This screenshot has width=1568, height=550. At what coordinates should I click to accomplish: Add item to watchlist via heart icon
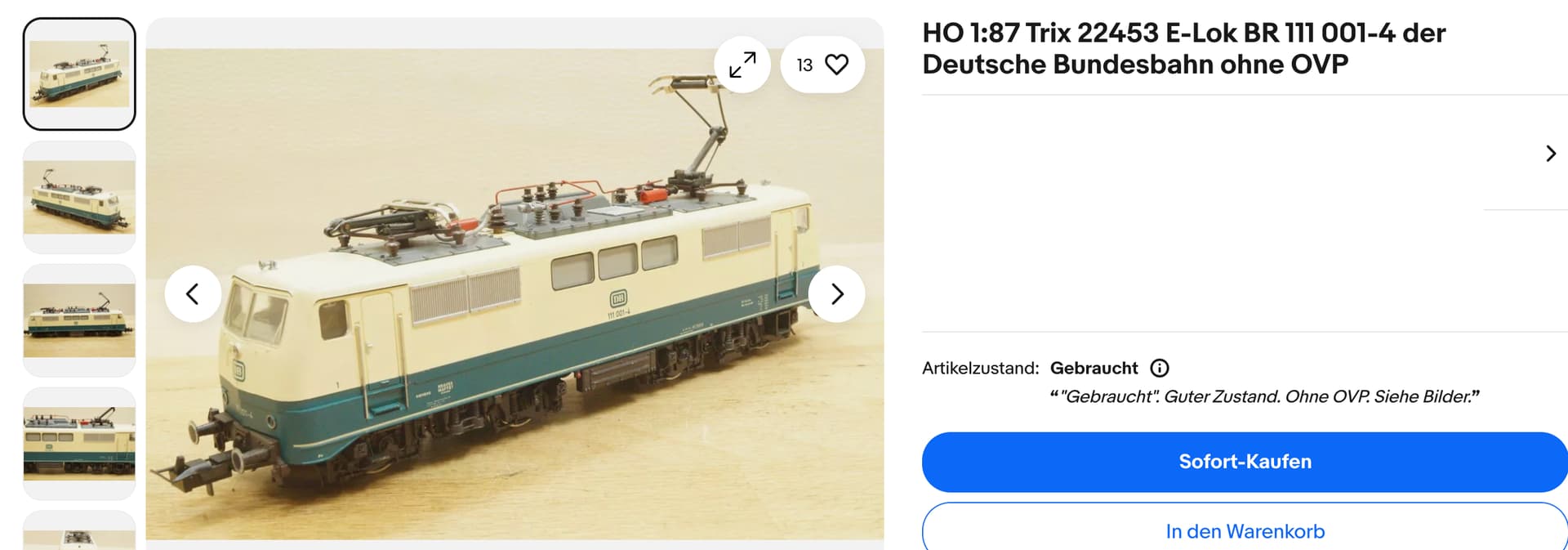(x=836, y=65)
